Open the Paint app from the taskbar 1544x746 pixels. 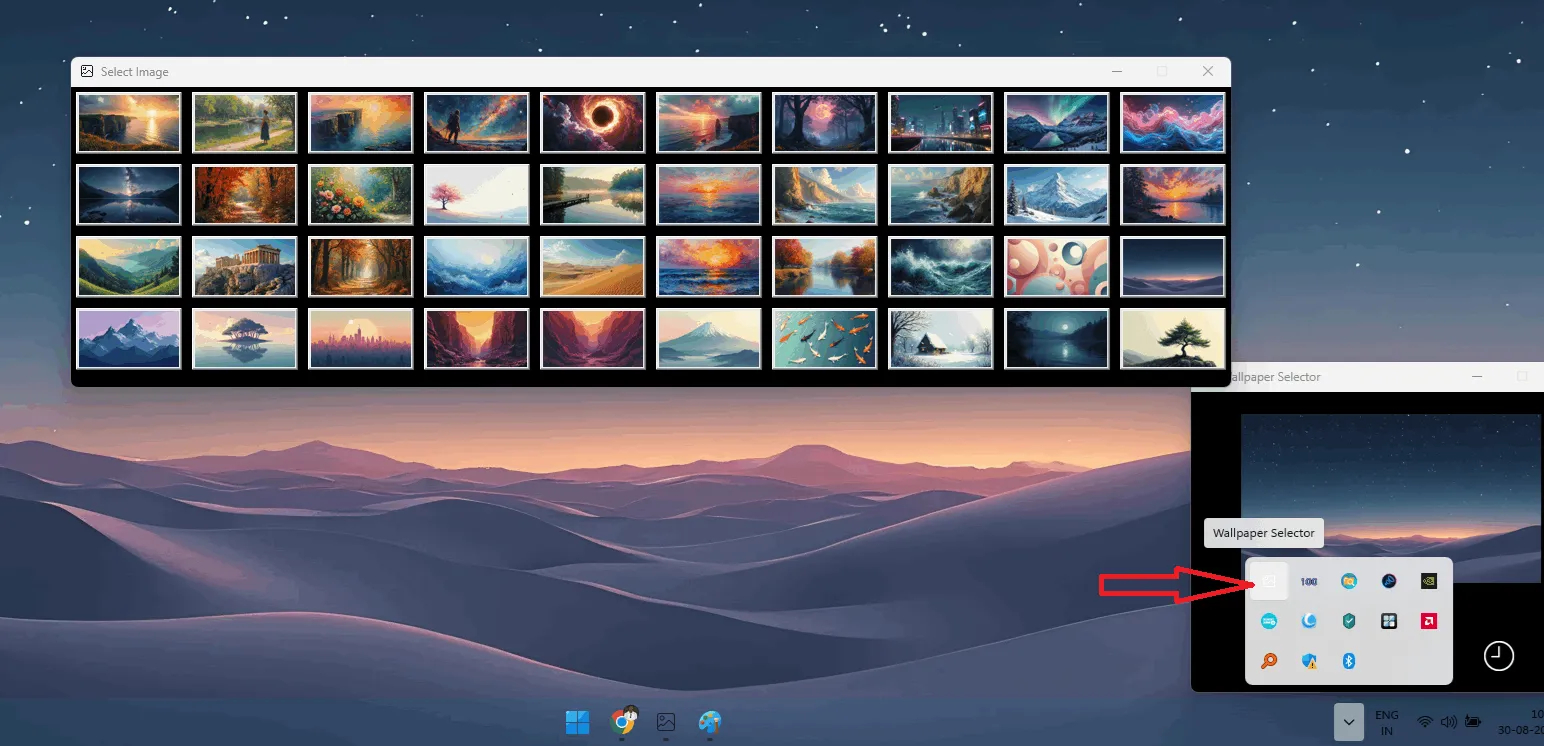pos(710,722)
